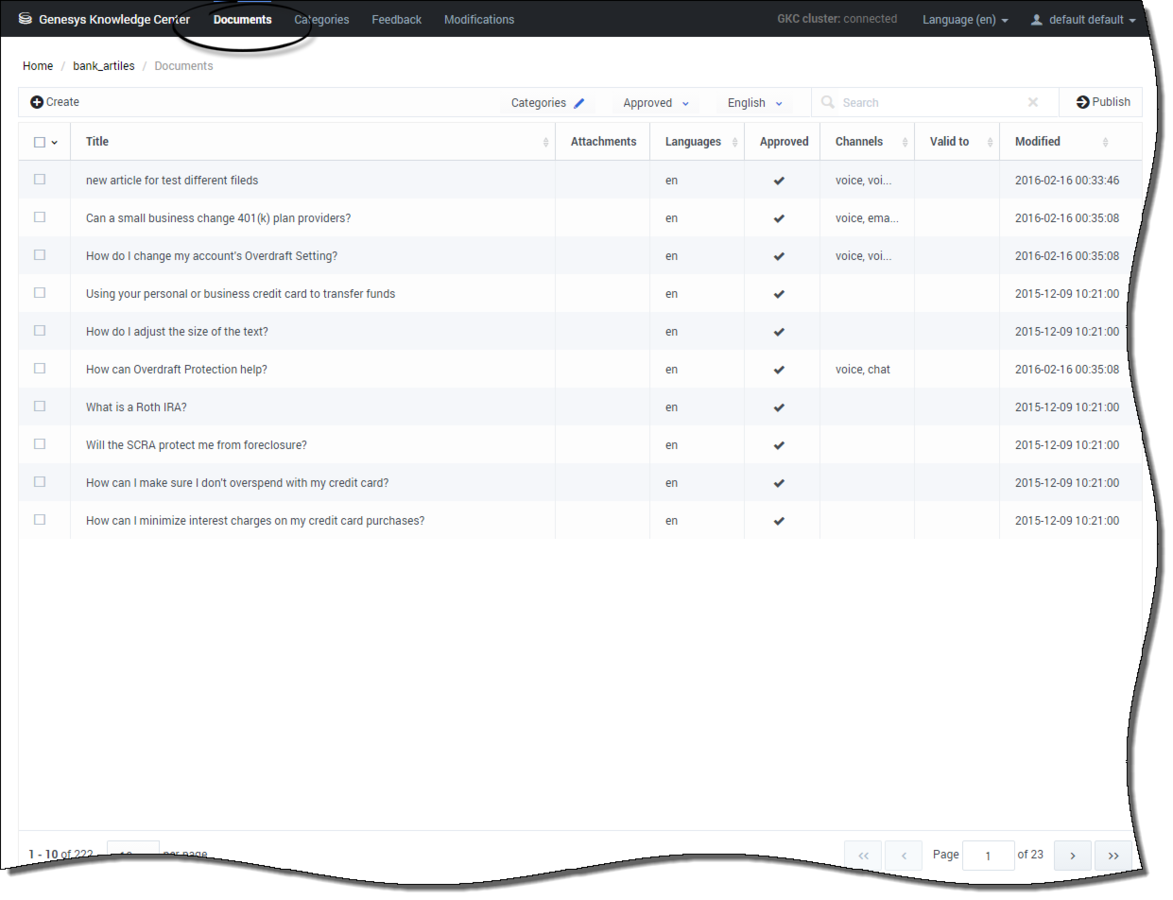Check the 'SCRA protect me' row checkbox
Image resolution: width=1173 pixels, height=900 pixels.
tap(40, 444)
